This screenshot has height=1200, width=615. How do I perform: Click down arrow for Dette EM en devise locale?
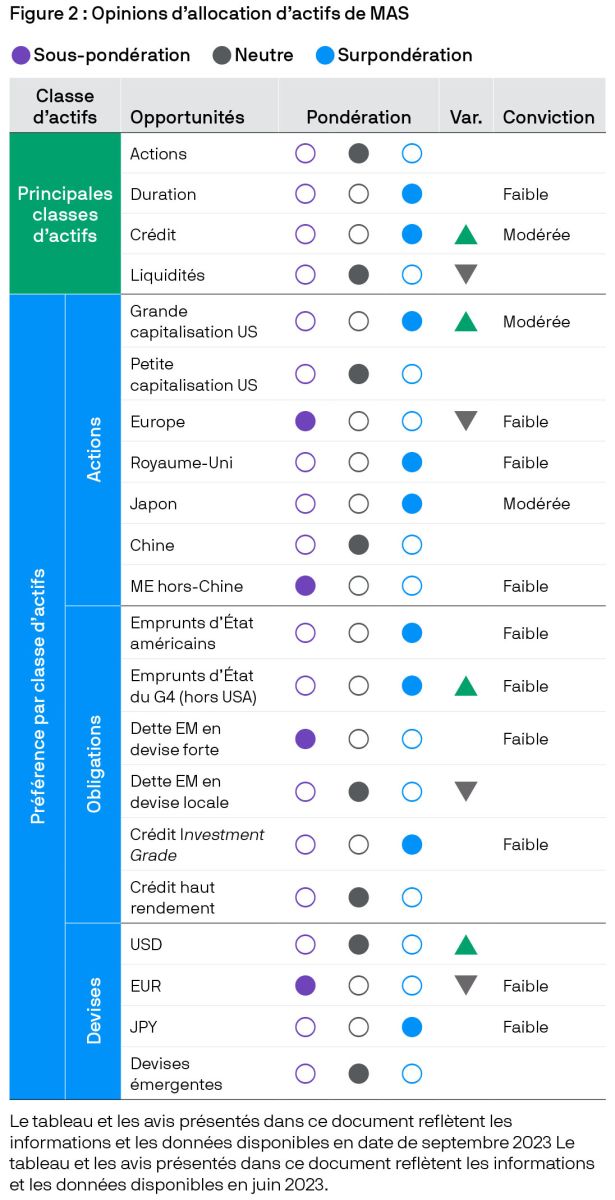[465, 791]
